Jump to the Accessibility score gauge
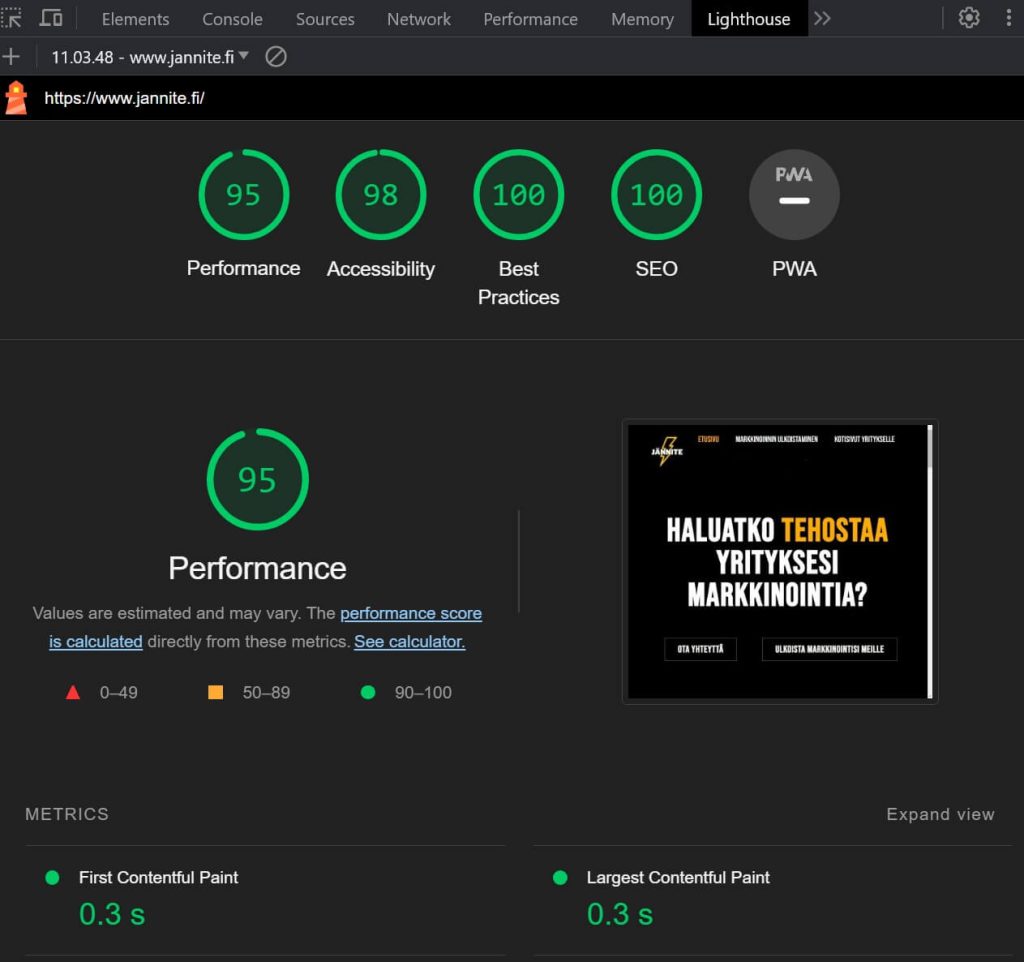The width and height of the screenshot is (1024, 962). coord(381,195)
